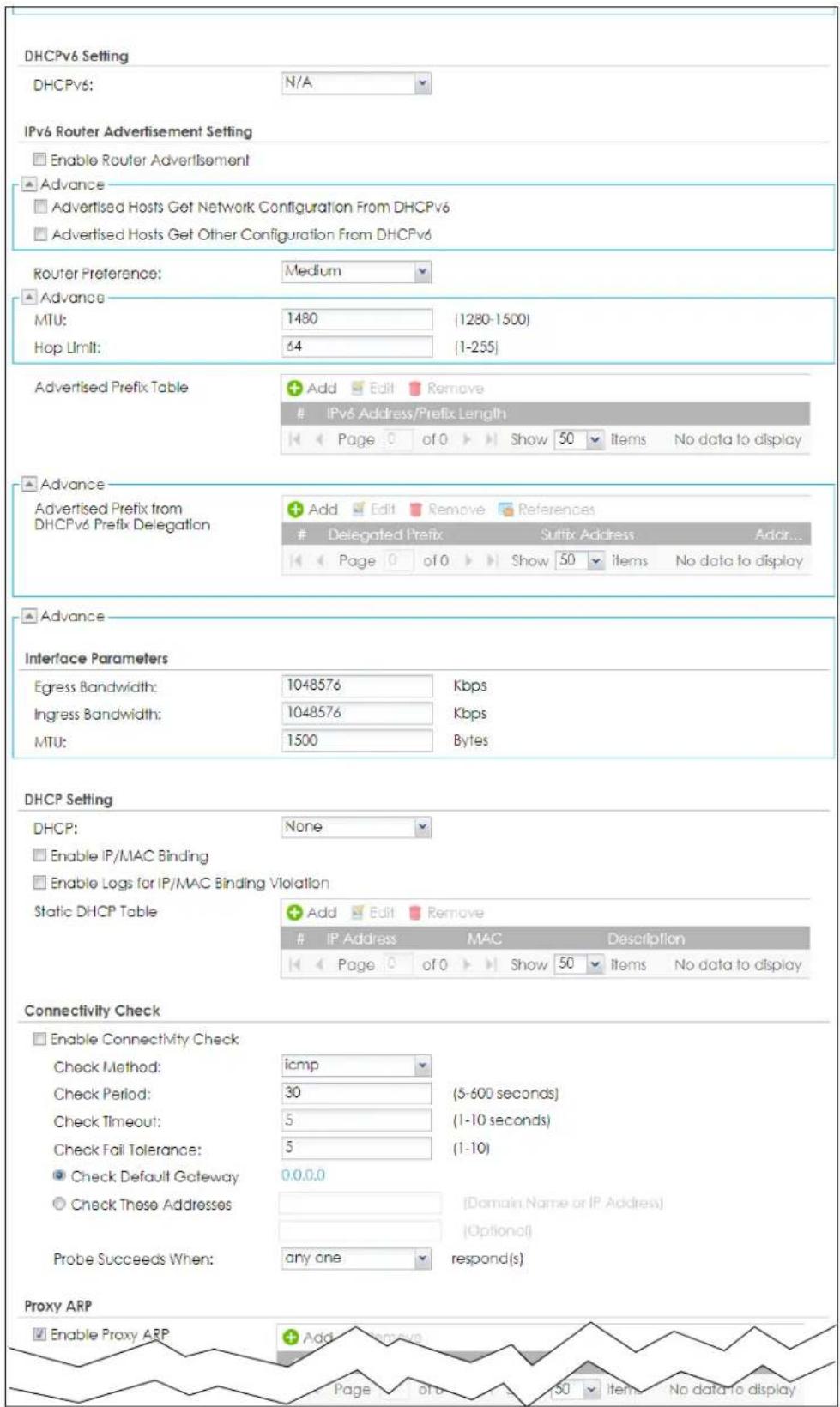
Task: Go to next page of Advertised Prefix Table
Action: click(x=468, y=439)
